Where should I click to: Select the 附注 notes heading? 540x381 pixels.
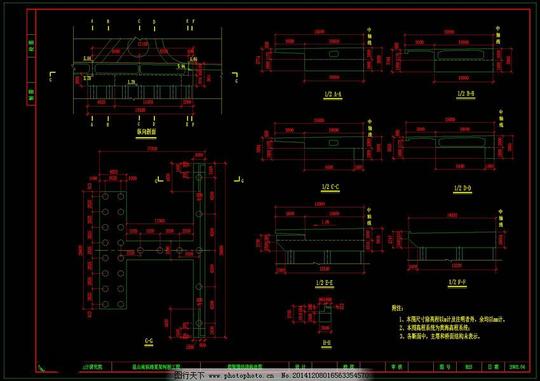[x=397, y=308]
